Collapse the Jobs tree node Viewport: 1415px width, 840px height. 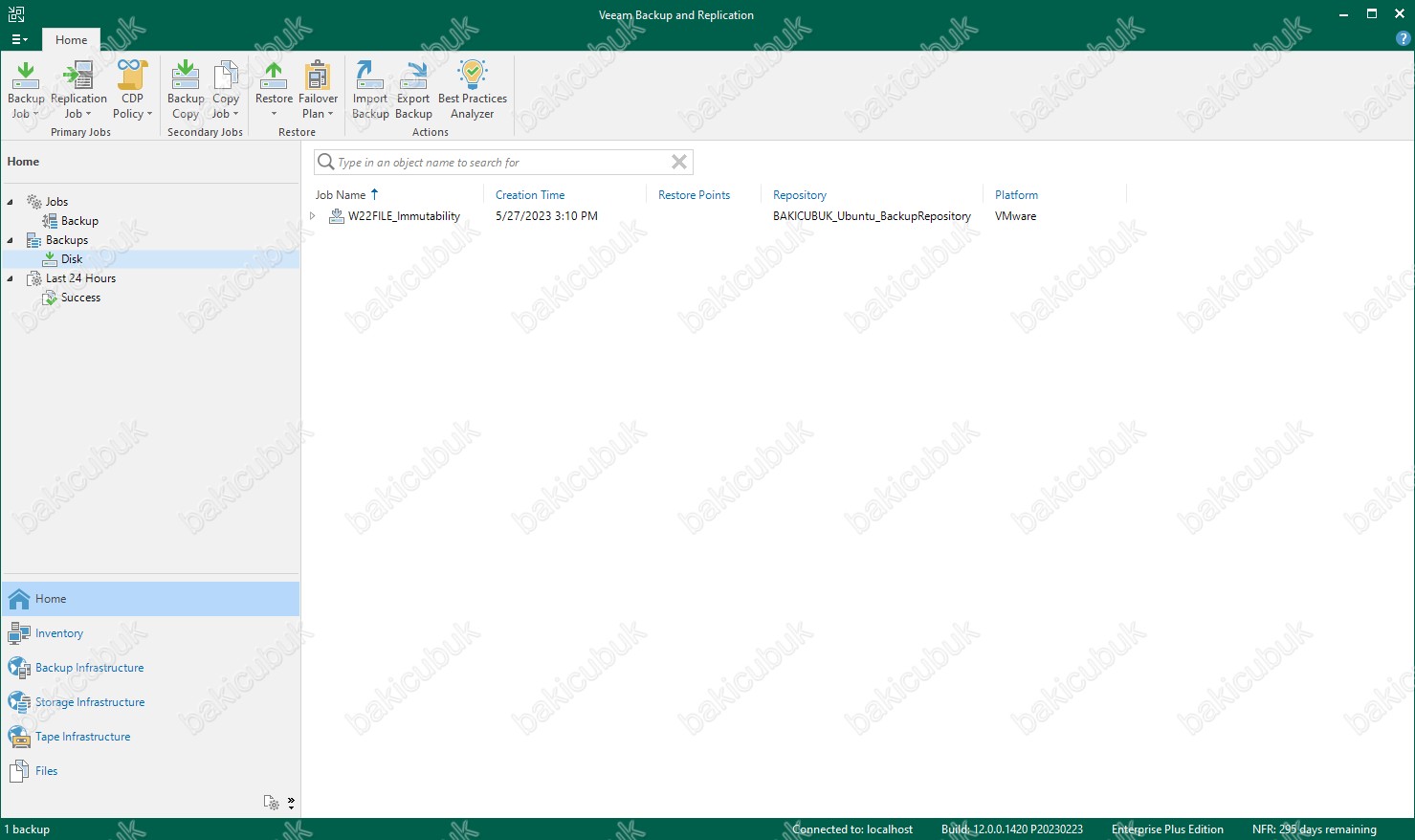tap(11, 202)
